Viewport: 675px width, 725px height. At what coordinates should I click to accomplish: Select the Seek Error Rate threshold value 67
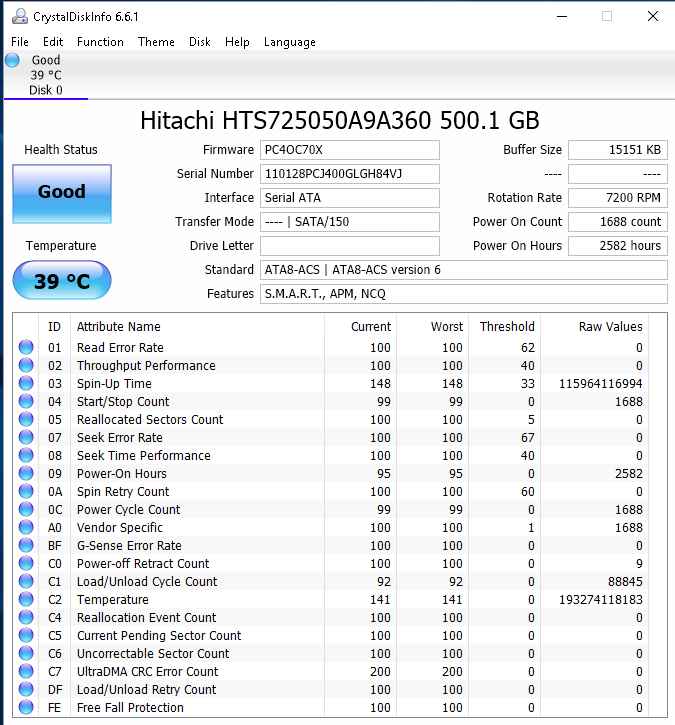tap(528, 438)
